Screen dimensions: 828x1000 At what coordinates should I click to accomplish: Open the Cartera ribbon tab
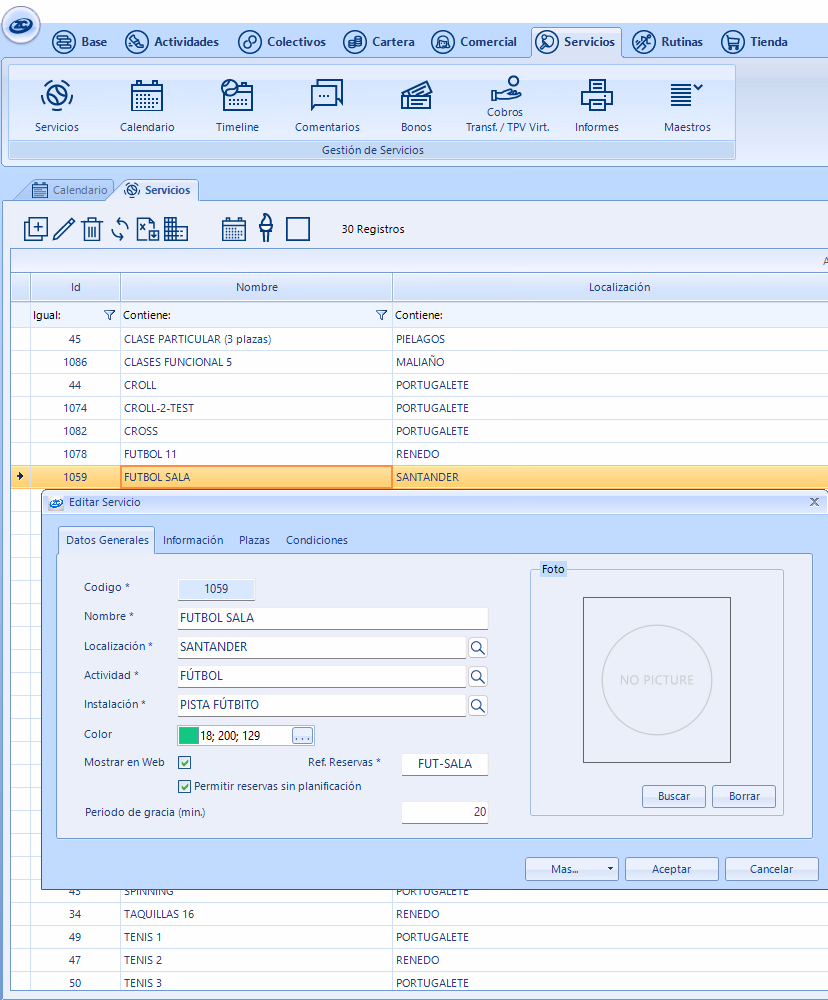pos(379,42)
